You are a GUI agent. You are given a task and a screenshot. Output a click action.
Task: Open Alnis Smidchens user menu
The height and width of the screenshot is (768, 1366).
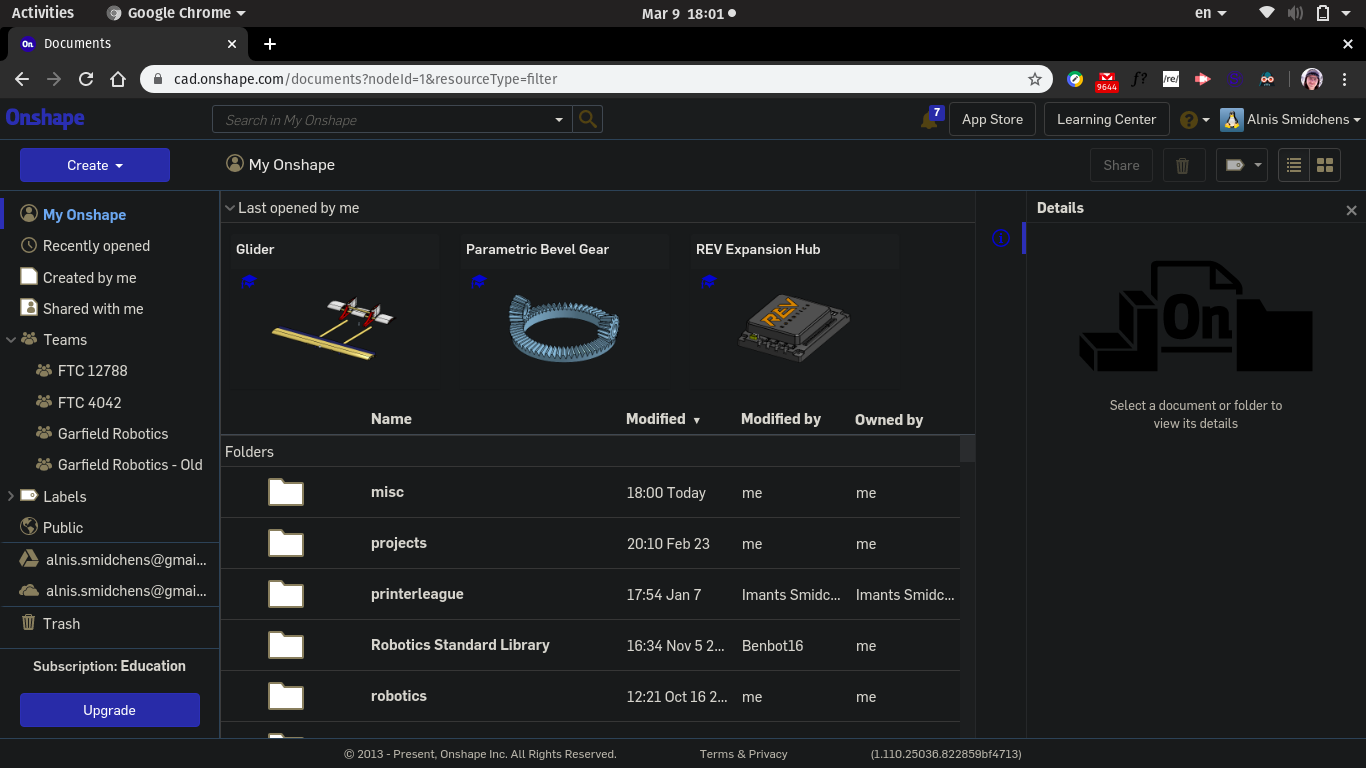click(1291, 119)
